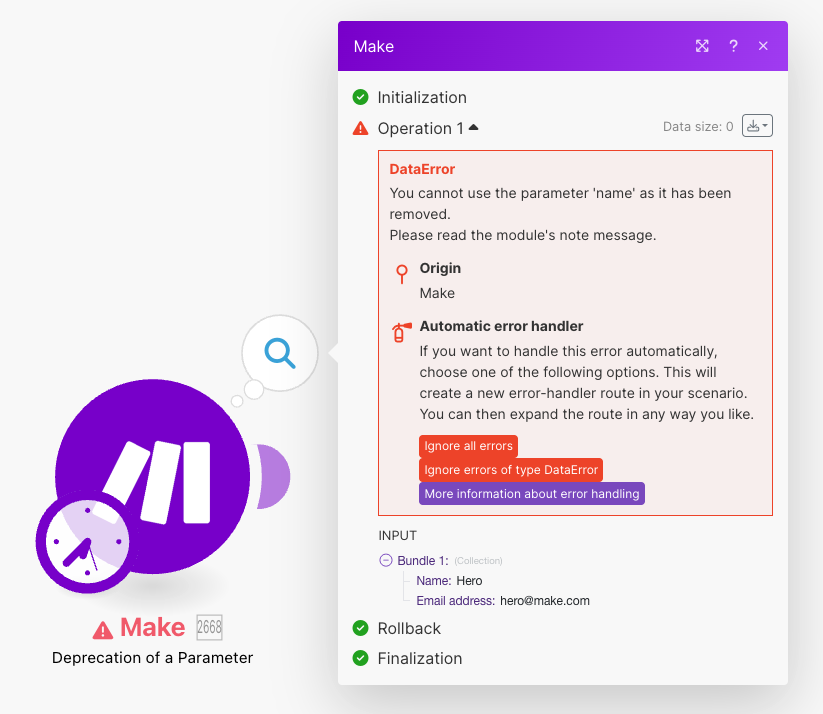Viewport: 823px width, 714px height.
Task: Click the Origin pin icon
Action: click(x=402, y=274)
